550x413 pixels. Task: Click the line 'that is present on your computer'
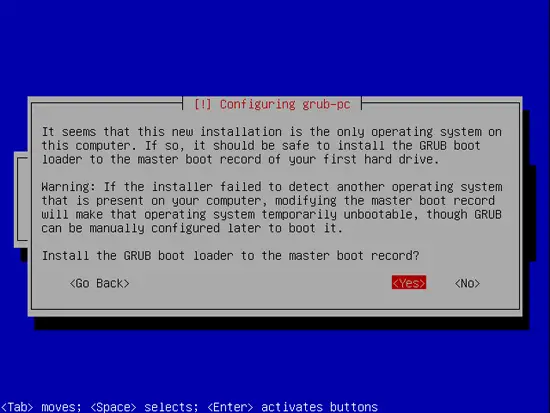268,201
